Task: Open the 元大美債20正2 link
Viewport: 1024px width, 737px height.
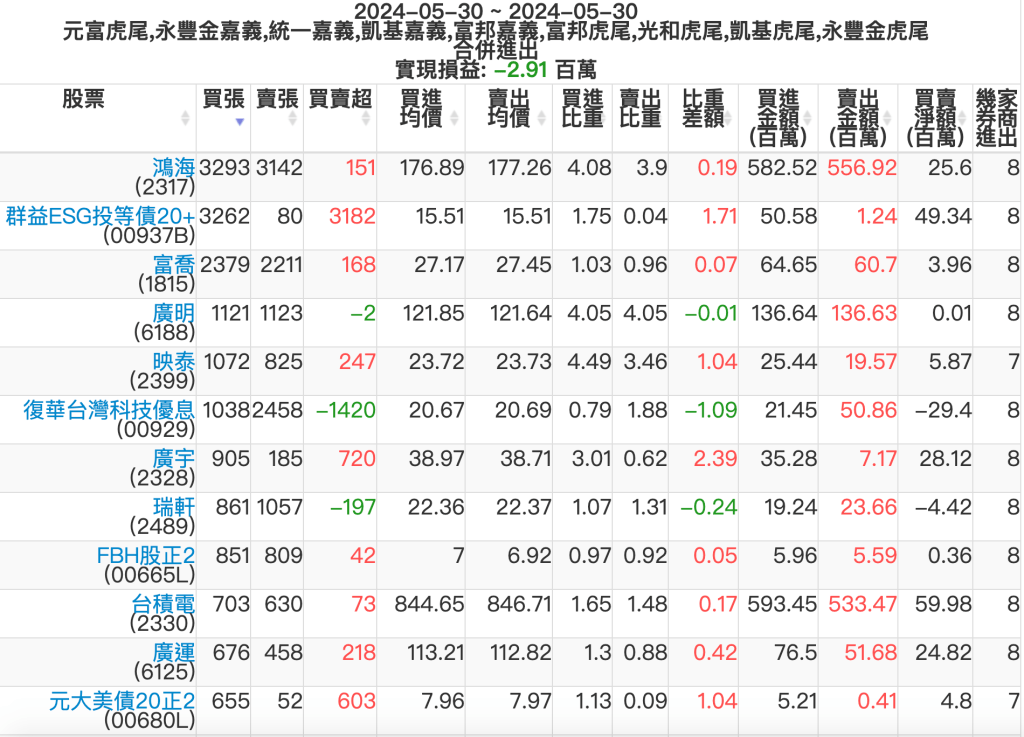Action: coord(122,701)
